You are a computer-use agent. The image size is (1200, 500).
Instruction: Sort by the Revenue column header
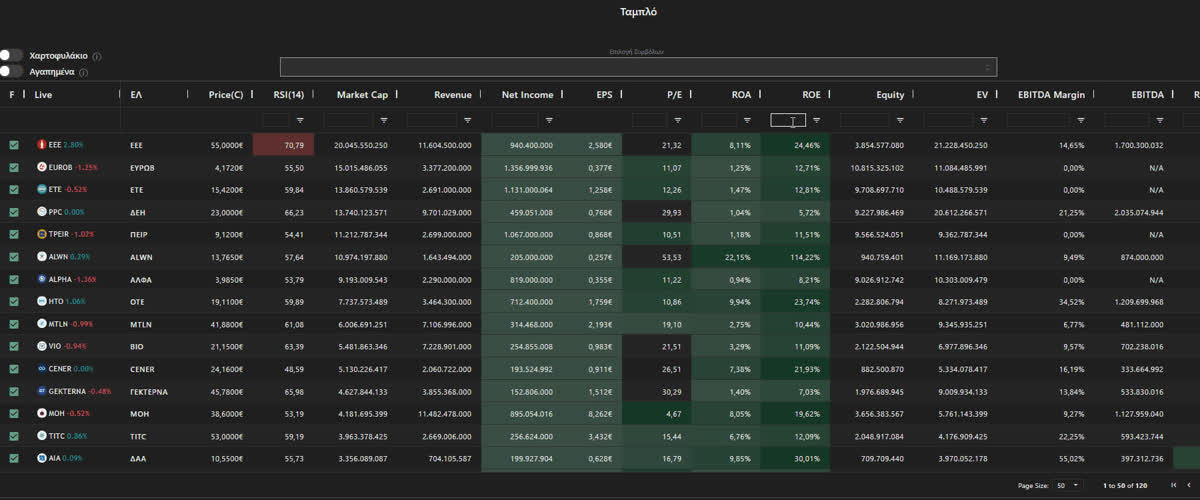(452, 95)
